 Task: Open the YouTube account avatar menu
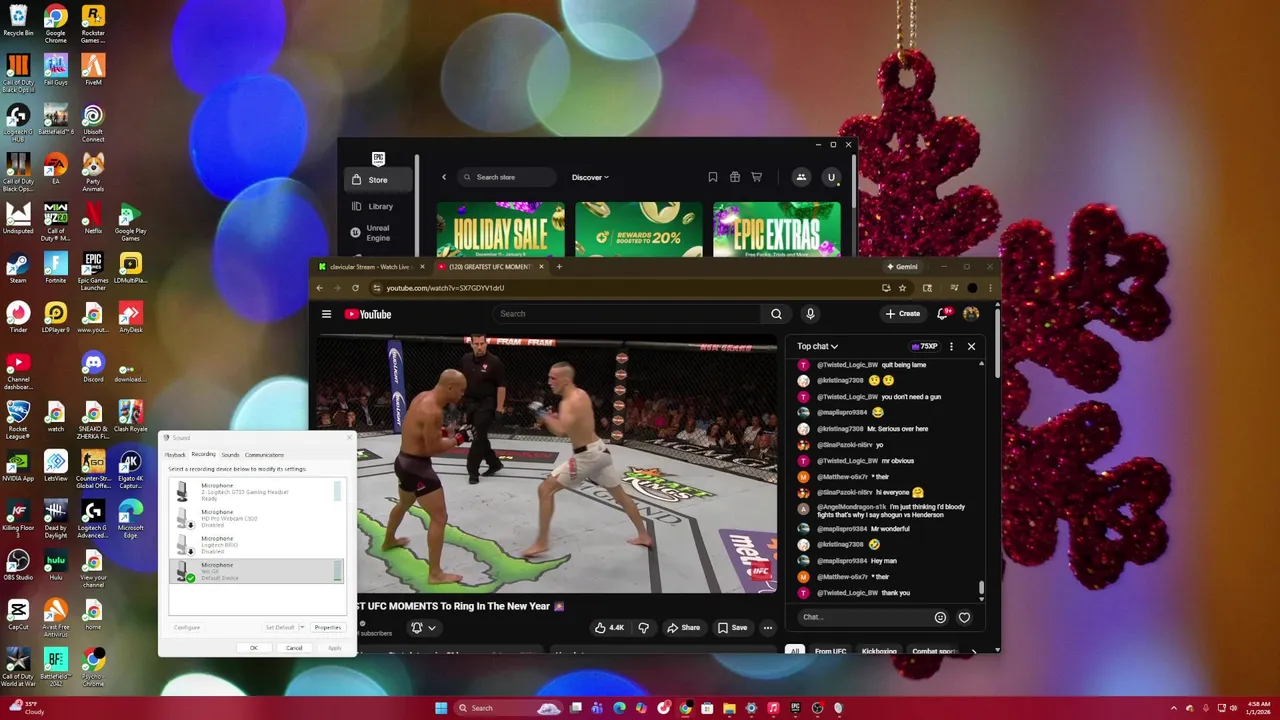click(x=971, y=314)
